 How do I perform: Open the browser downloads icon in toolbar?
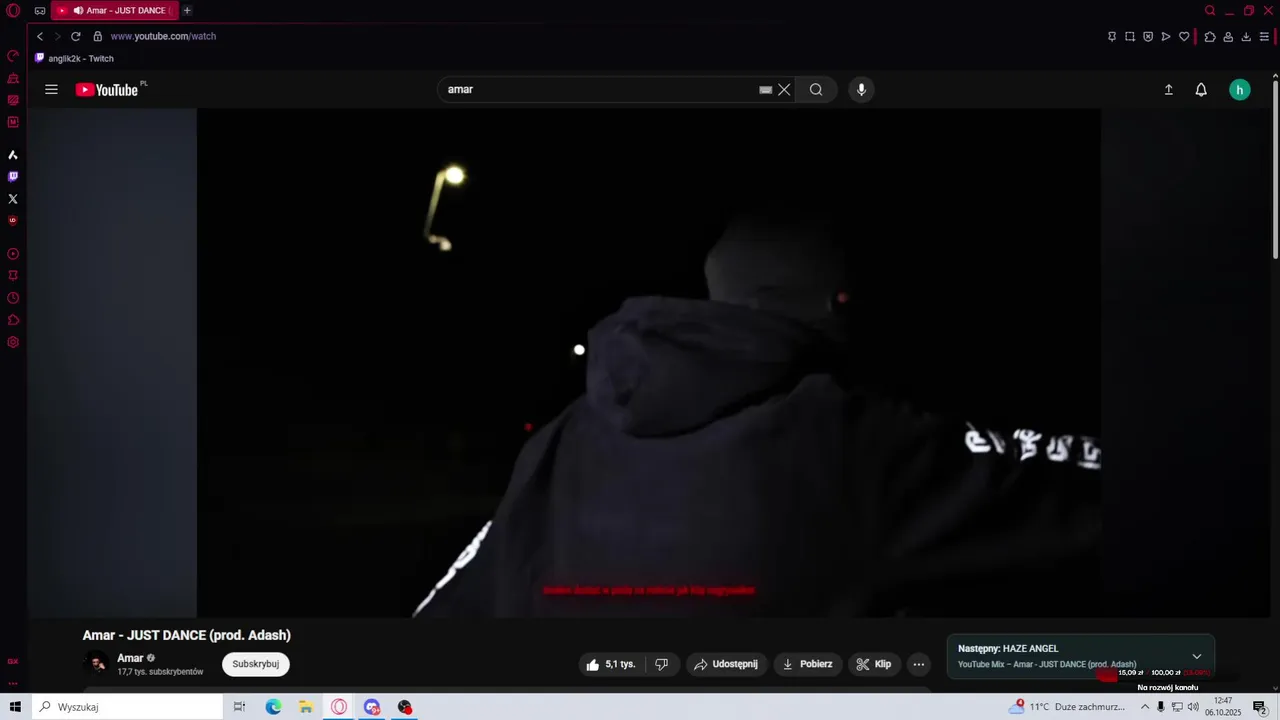[x=1246, y=37]
